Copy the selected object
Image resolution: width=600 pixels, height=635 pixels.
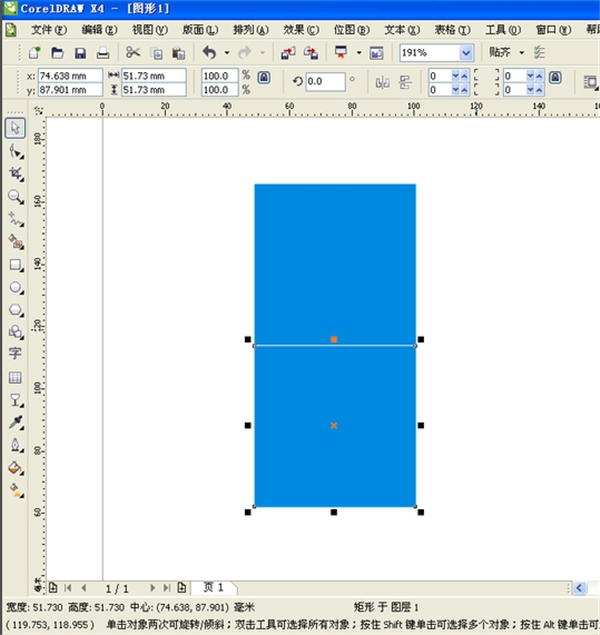coord(156,53)
